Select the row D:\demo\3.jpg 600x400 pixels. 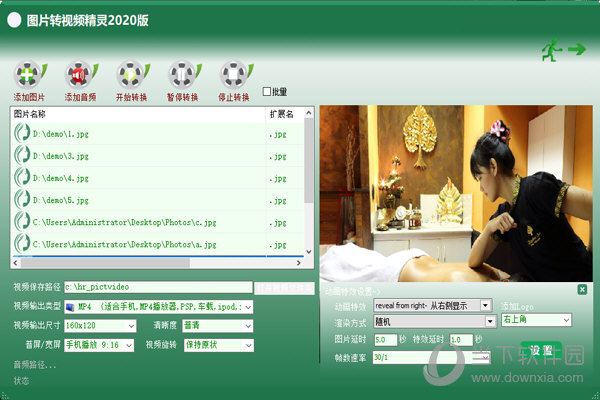coord(158,156)
